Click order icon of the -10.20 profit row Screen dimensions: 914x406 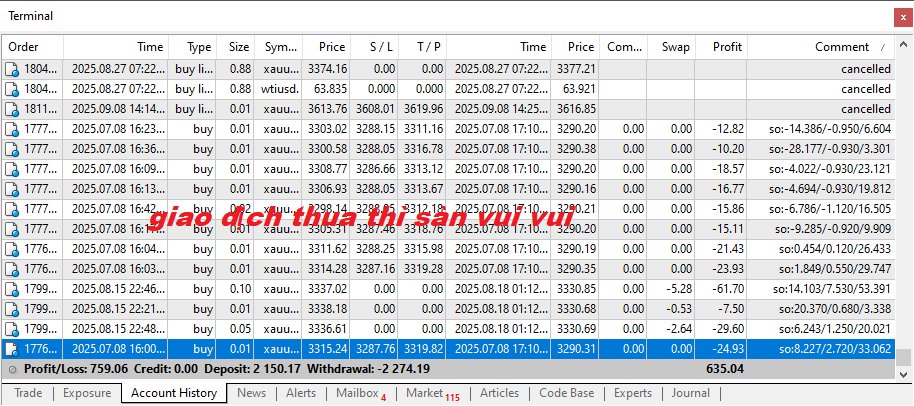pyautogui.click(x=12, y=149)
